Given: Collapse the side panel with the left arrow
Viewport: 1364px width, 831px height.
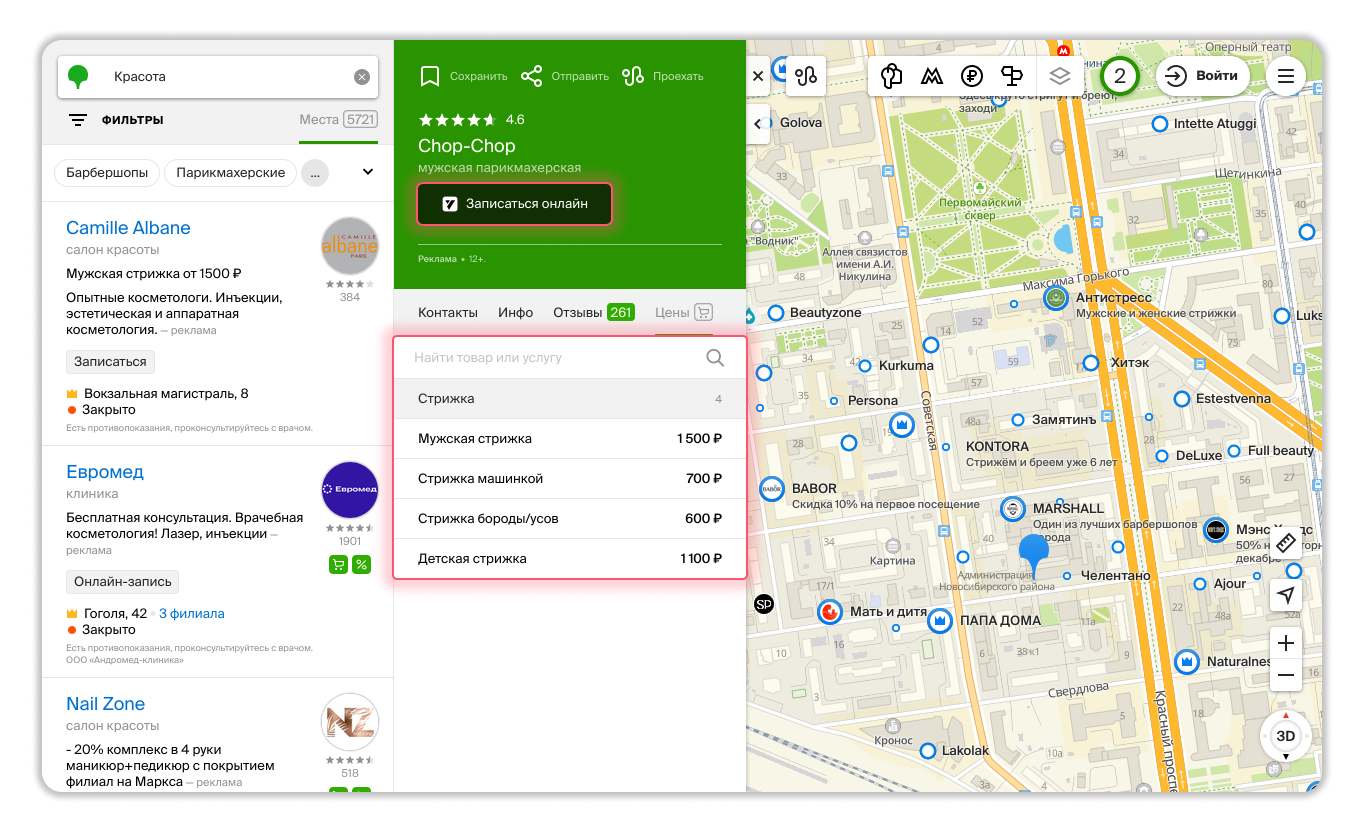Looking at the screenshot, I should (x=757, y=123).
